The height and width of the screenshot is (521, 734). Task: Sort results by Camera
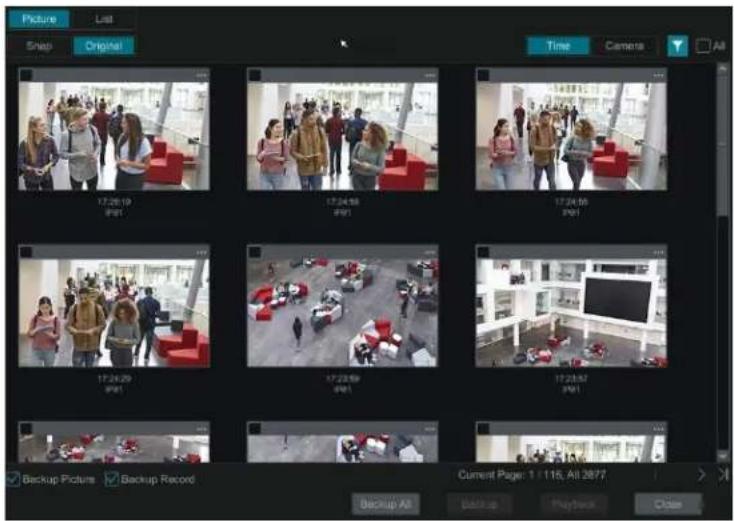[x=624, y=46]
